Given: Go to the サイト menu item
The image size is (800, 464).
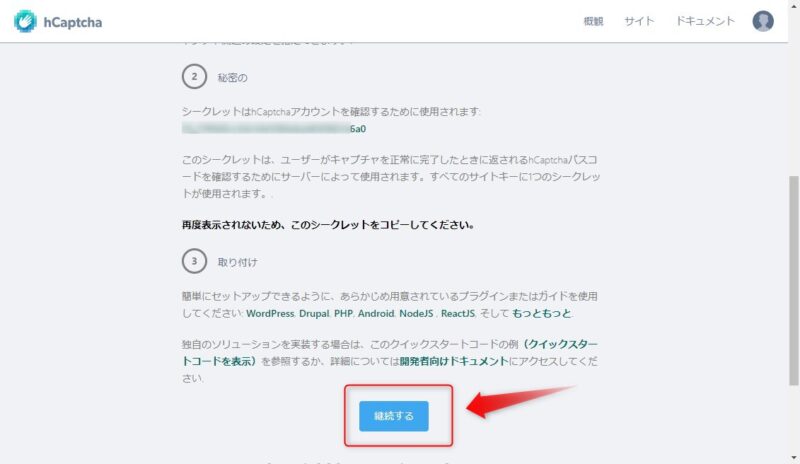Looking at the screenshot, I should click(639, 21).
